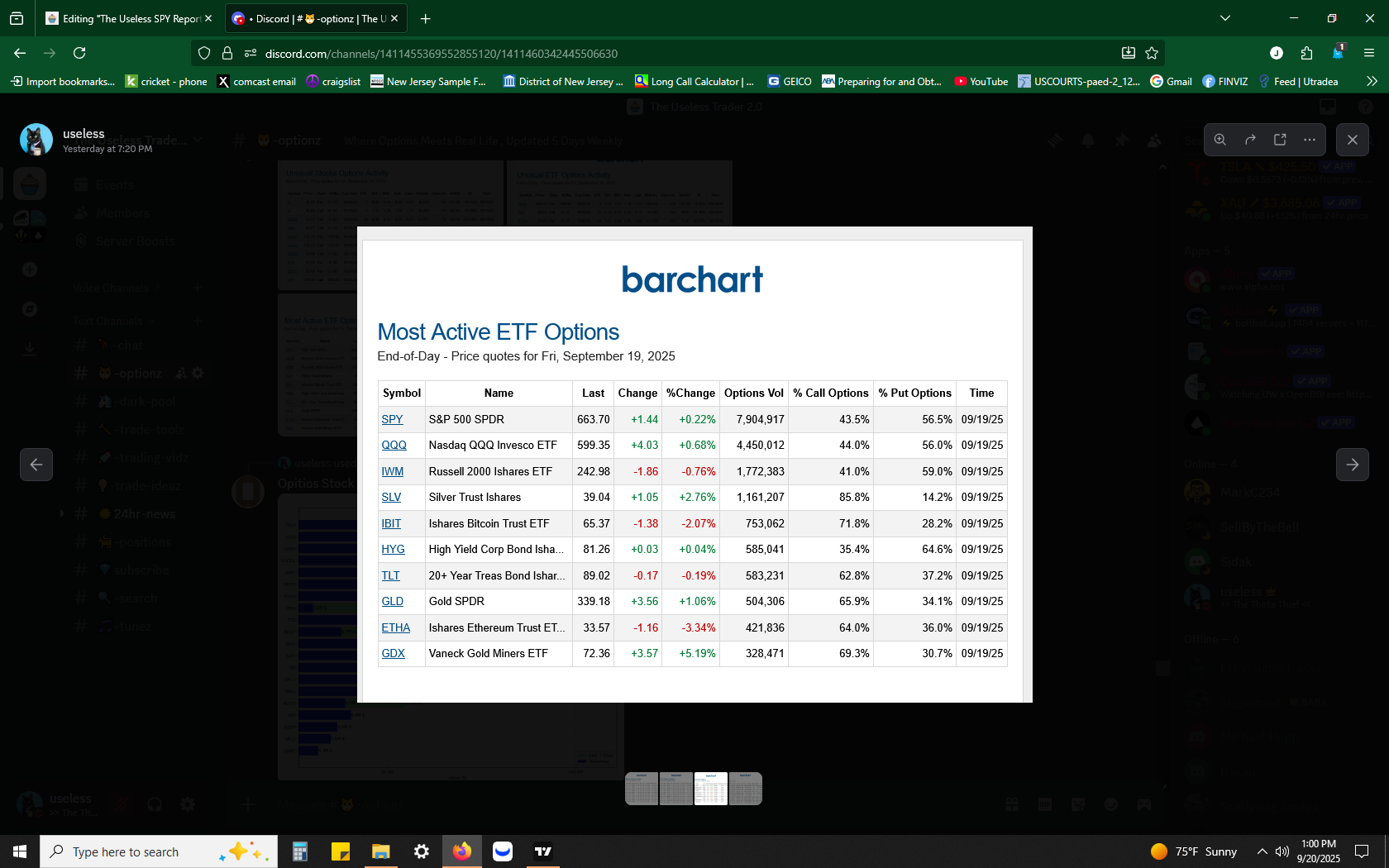Image resolution: width=1389 pixels, height=868 pixels.
Task: Open cricket - phone bookmark
Action: tap(166, 81)
